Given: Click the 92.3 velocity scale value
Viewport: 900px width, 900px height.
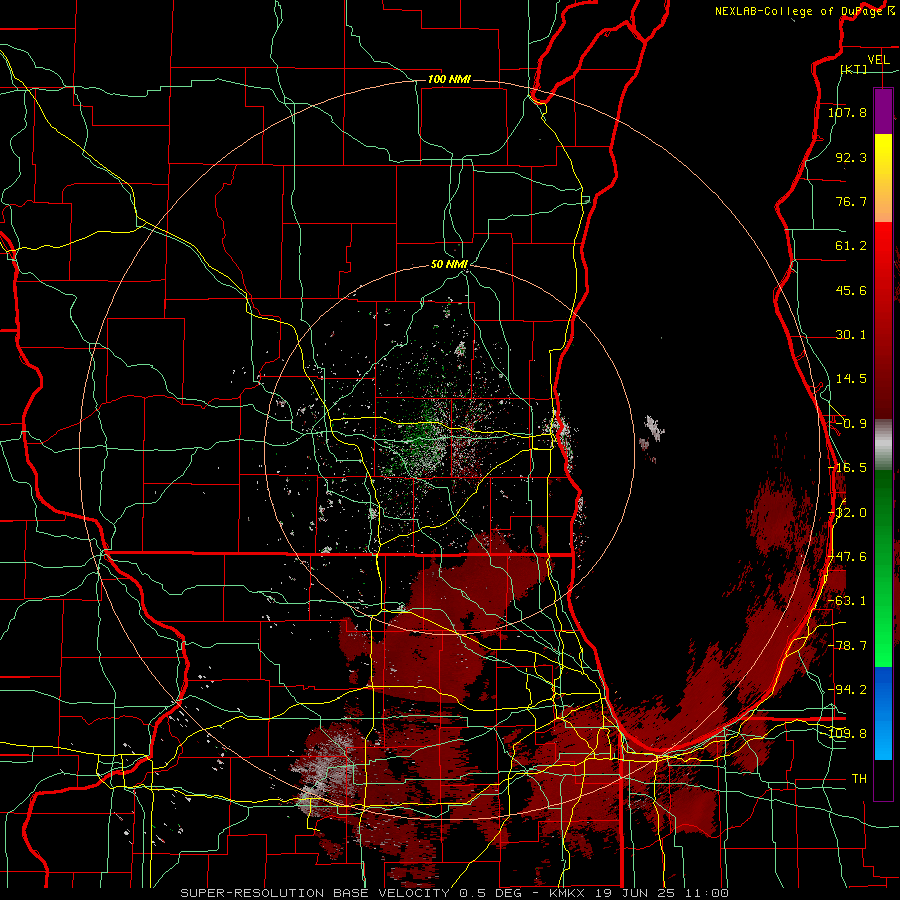Looking at the screenshot, I should click(x=851, y=157).
